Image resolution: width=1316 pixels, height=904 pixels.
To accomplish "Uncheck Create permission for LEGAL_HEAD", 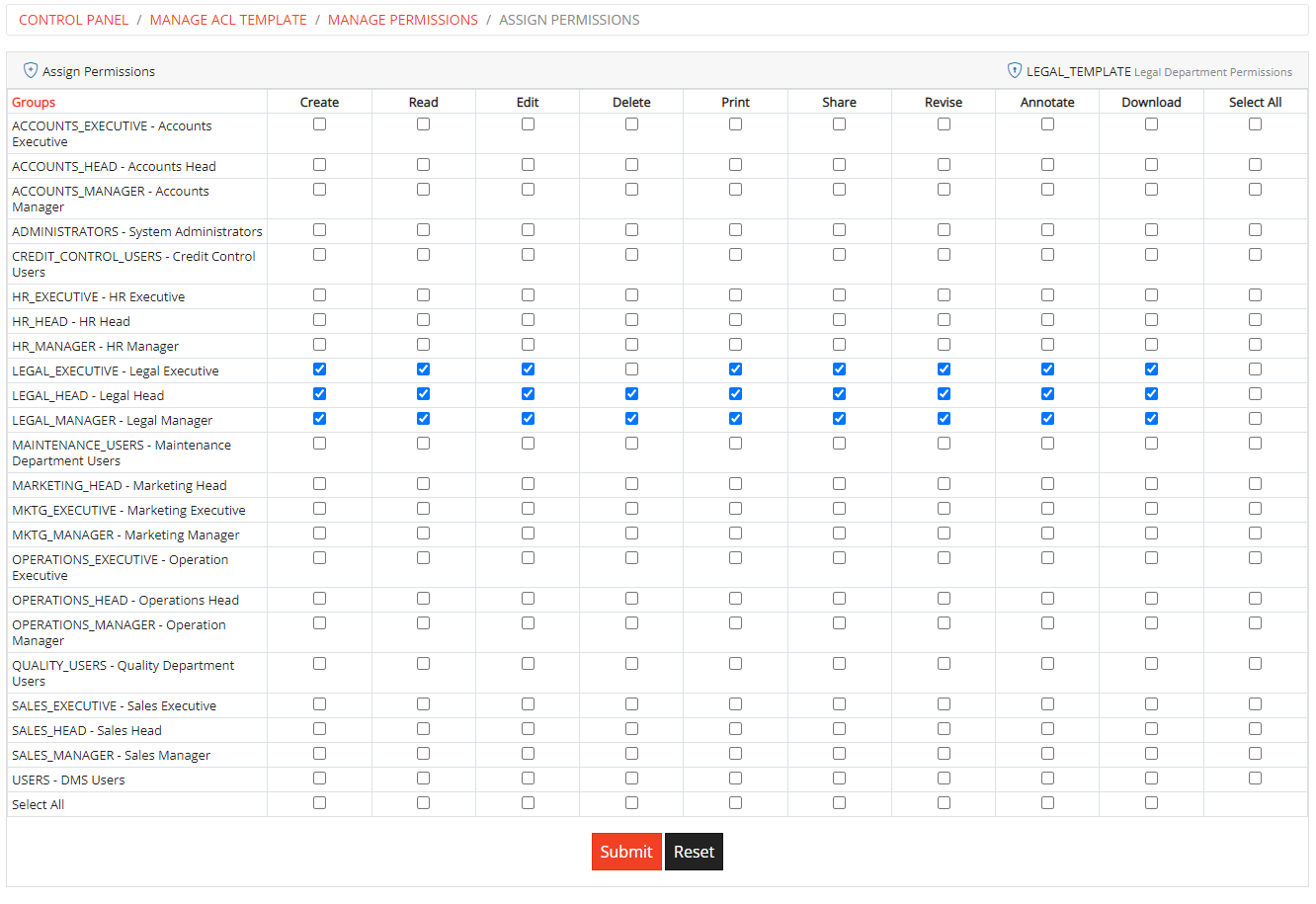I will pos(319,394).
